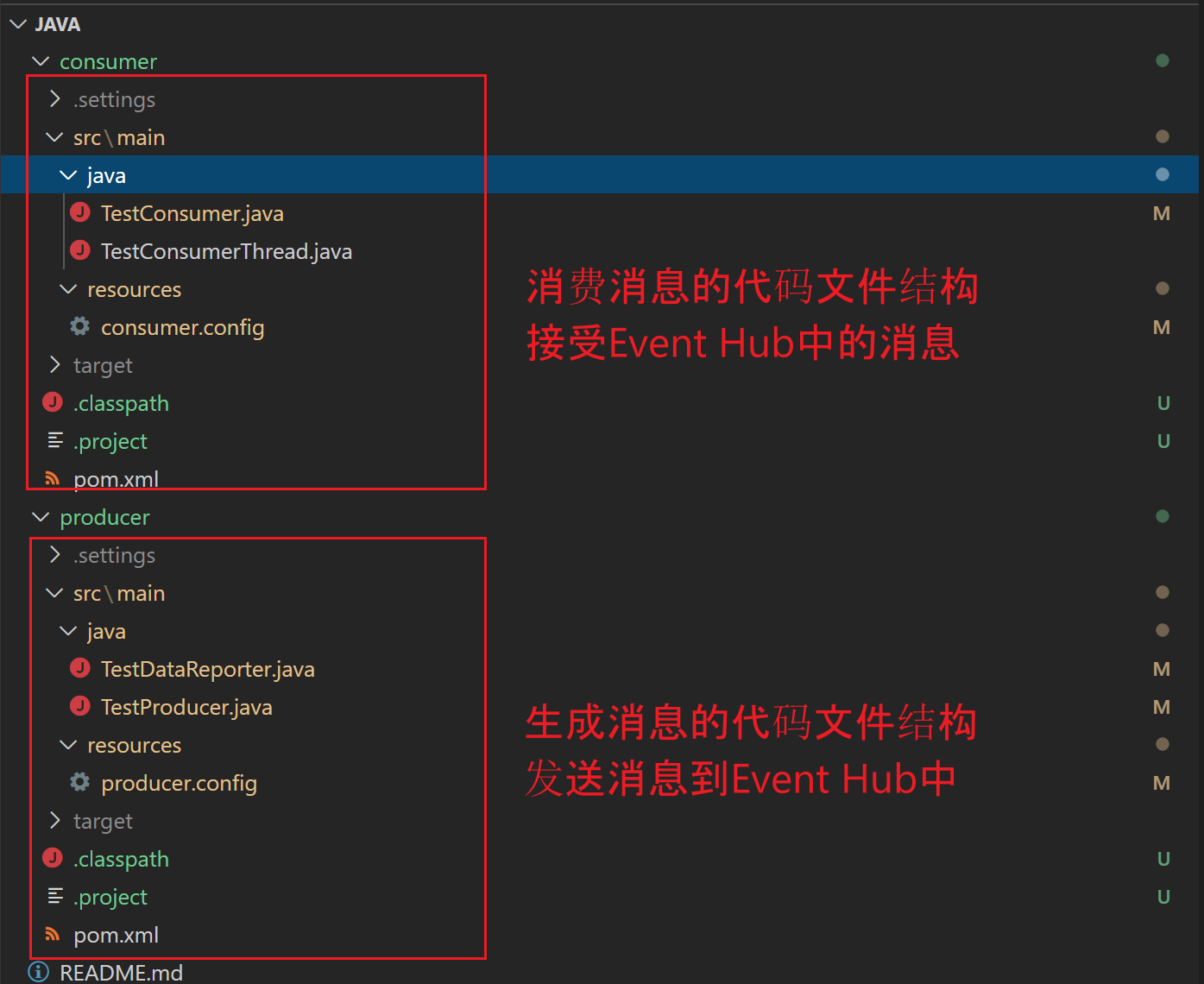The image size is (1204, 984).
Task: Collapse the JAVA root section chevron
Action: click(x=18, y=24)
